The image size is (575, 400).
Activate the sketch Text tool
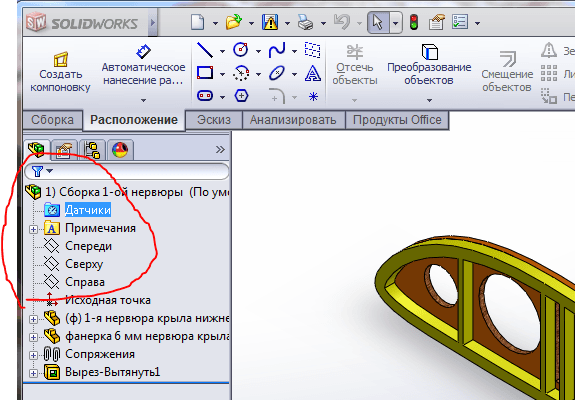coord(313,73)
